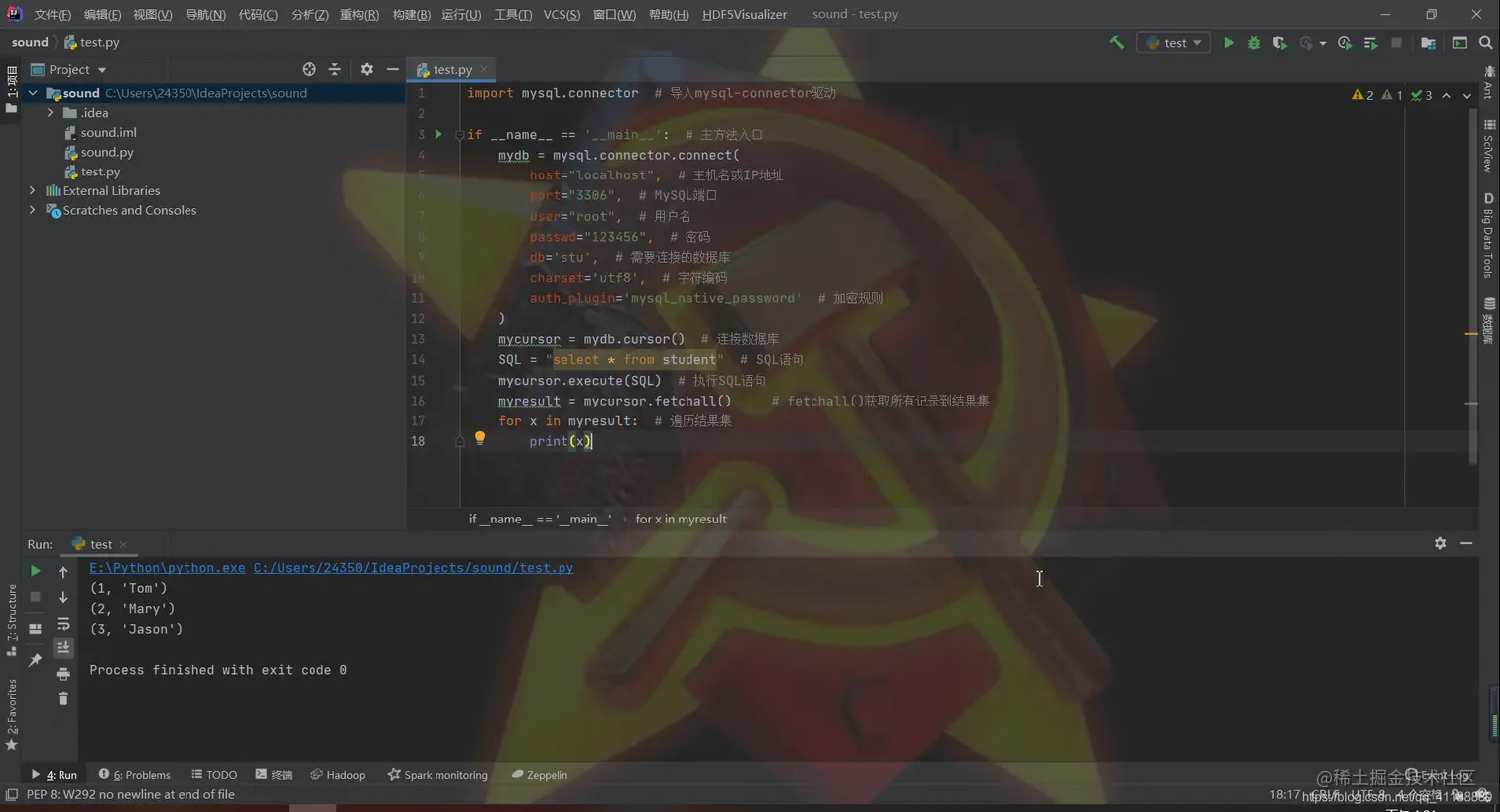Toggle the Ant tool window

click(x=1489, y=83)
